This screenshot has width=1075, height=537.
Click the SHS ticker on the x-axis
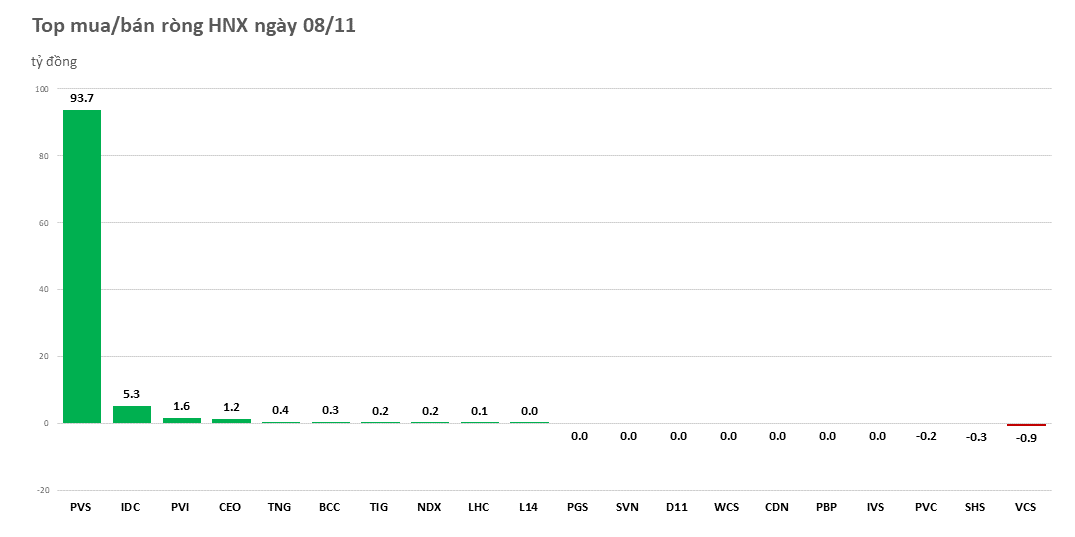pos(976,508)
